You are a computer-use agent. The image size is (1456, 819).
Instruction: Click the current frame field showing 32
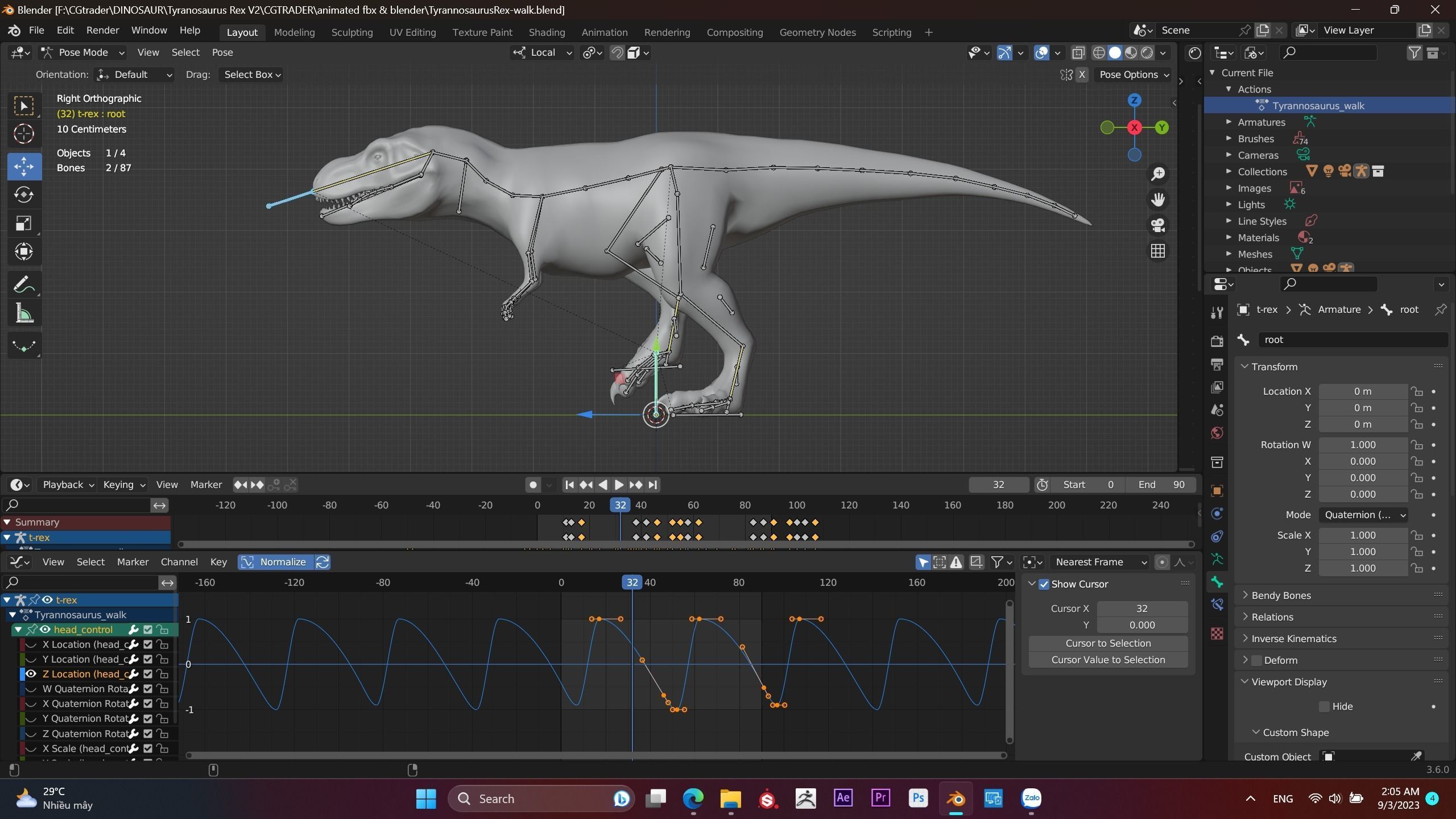(999, 485)
